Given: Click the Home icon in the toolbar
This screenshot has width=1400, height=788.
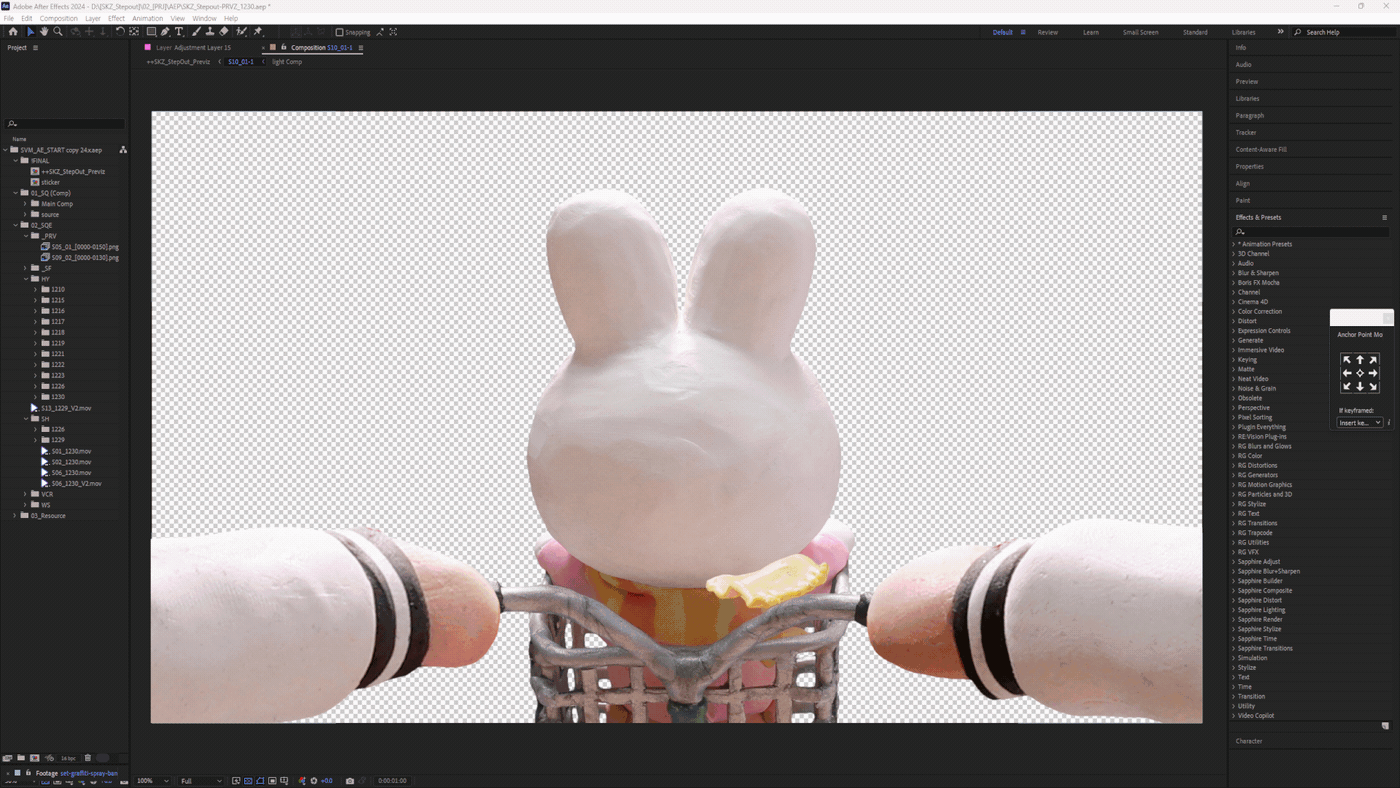Looking at the screenshot, I should (x=13, y=32).
